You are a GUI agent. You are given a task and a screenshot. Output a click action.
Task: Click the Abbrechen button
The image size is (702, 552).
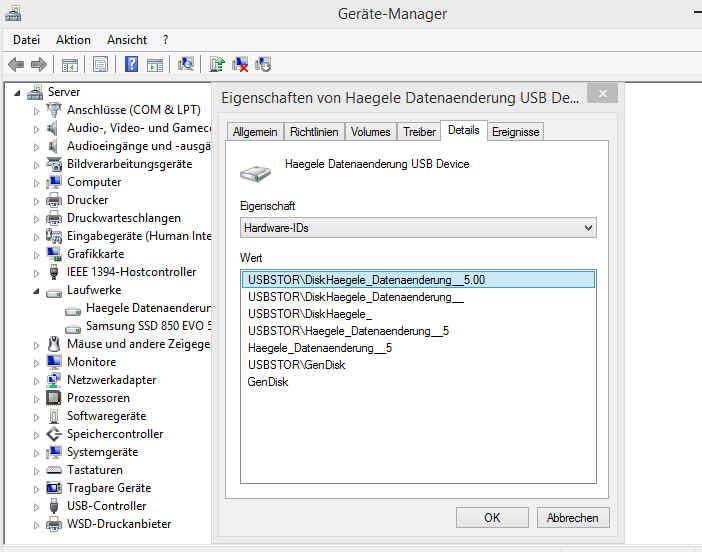[x=573, y=518]
